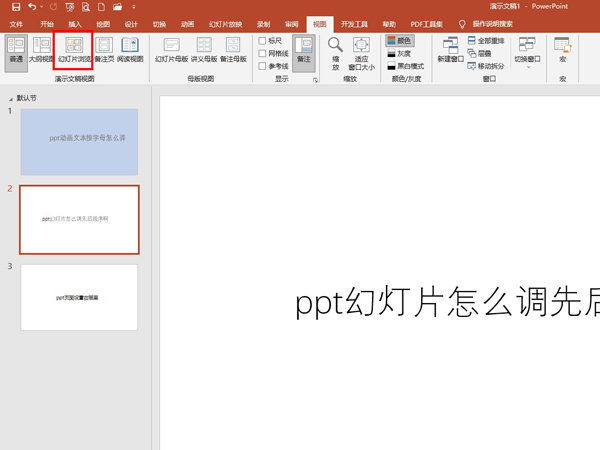Click the Zoom (缩放) magnifier icon
Viewport: 600px width, 450px height.
[x=335, y=50]
